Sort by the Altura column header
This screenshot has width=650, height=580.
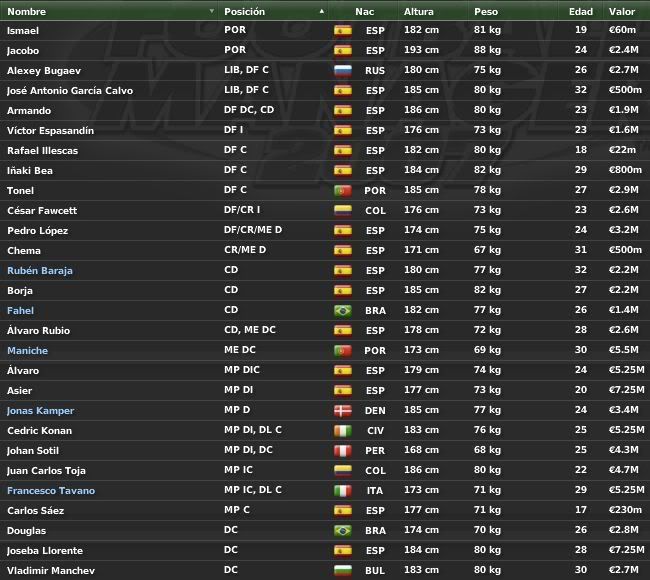coord(419,11)
